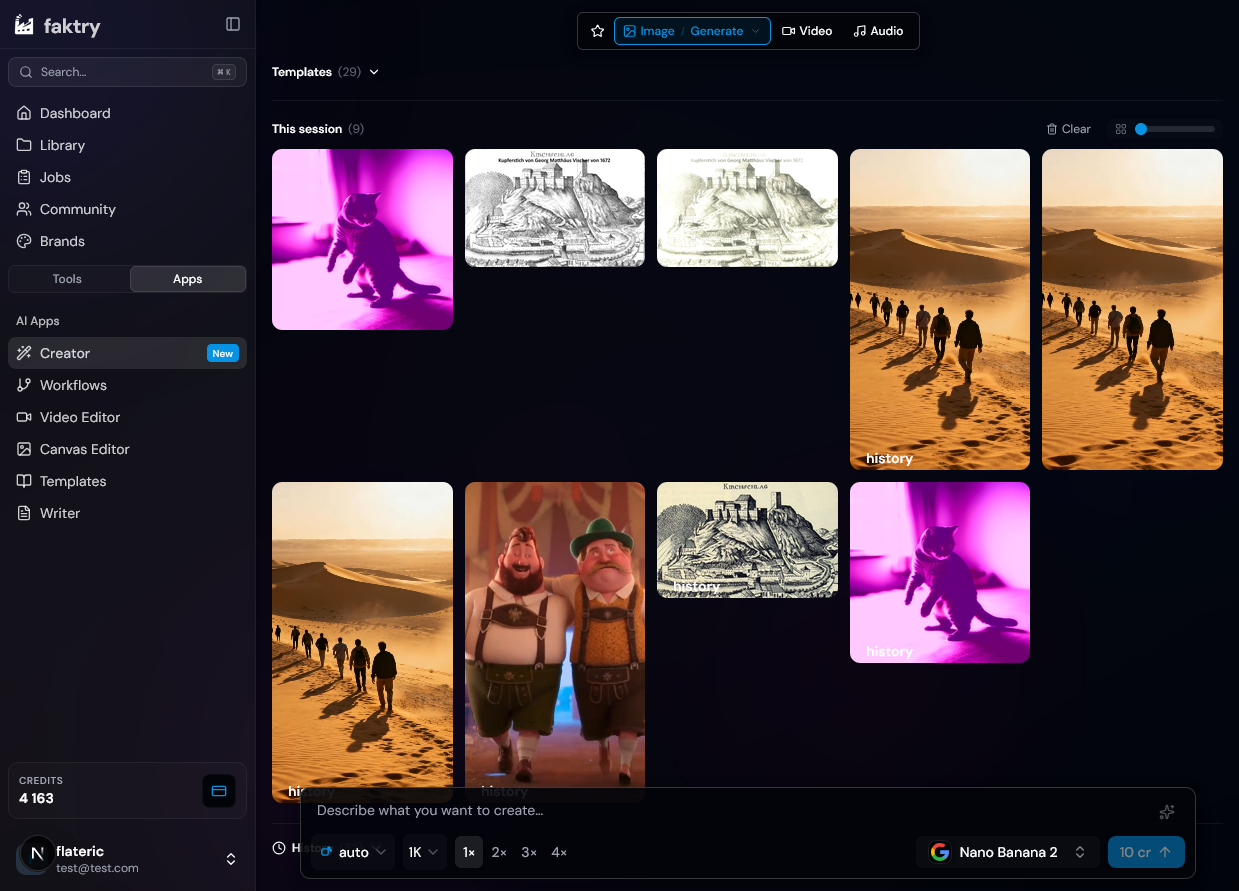The image size is (1239, 891).
Task: Open the first castle engraving thumbnail
Action: point(555,208)
